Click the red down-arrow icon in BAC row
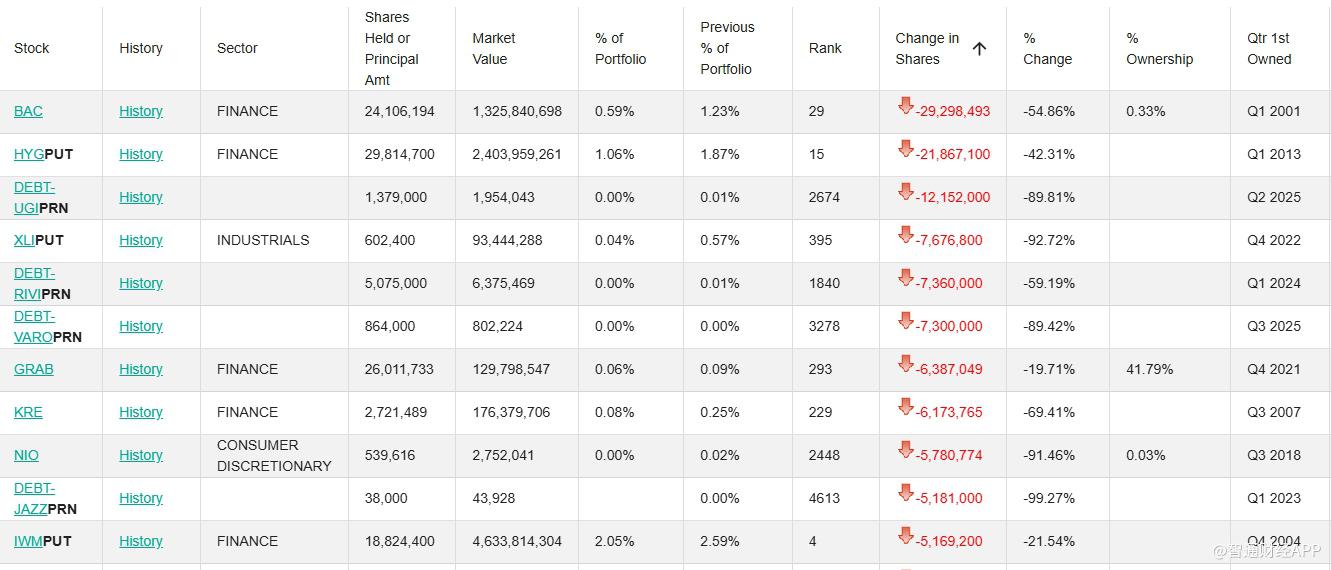The width and height of the screenshot is (1331, 570). [x=906, y=106]
